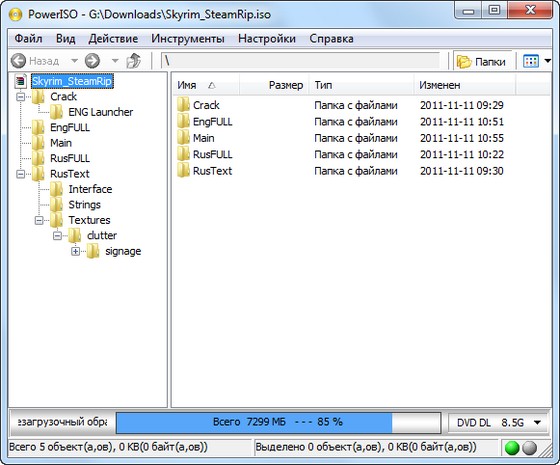Select RusText folder in the tree
This screenshot has height=465, width=560.
[70, 174]
